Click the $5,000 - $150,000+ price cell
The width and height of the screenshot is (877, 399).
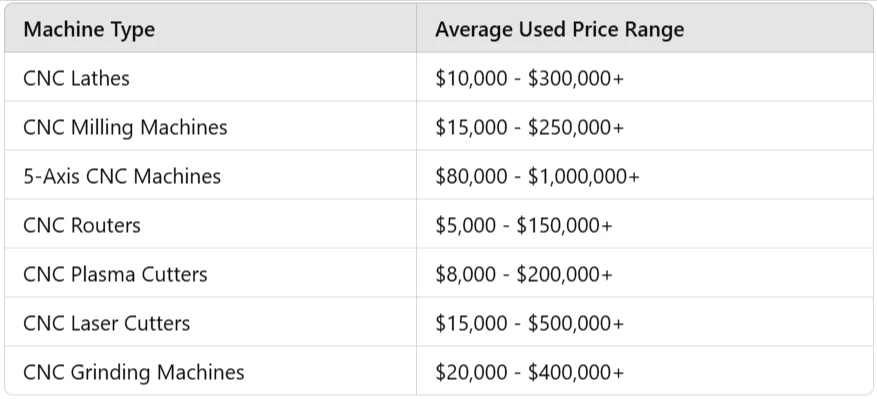pos(645,224)
